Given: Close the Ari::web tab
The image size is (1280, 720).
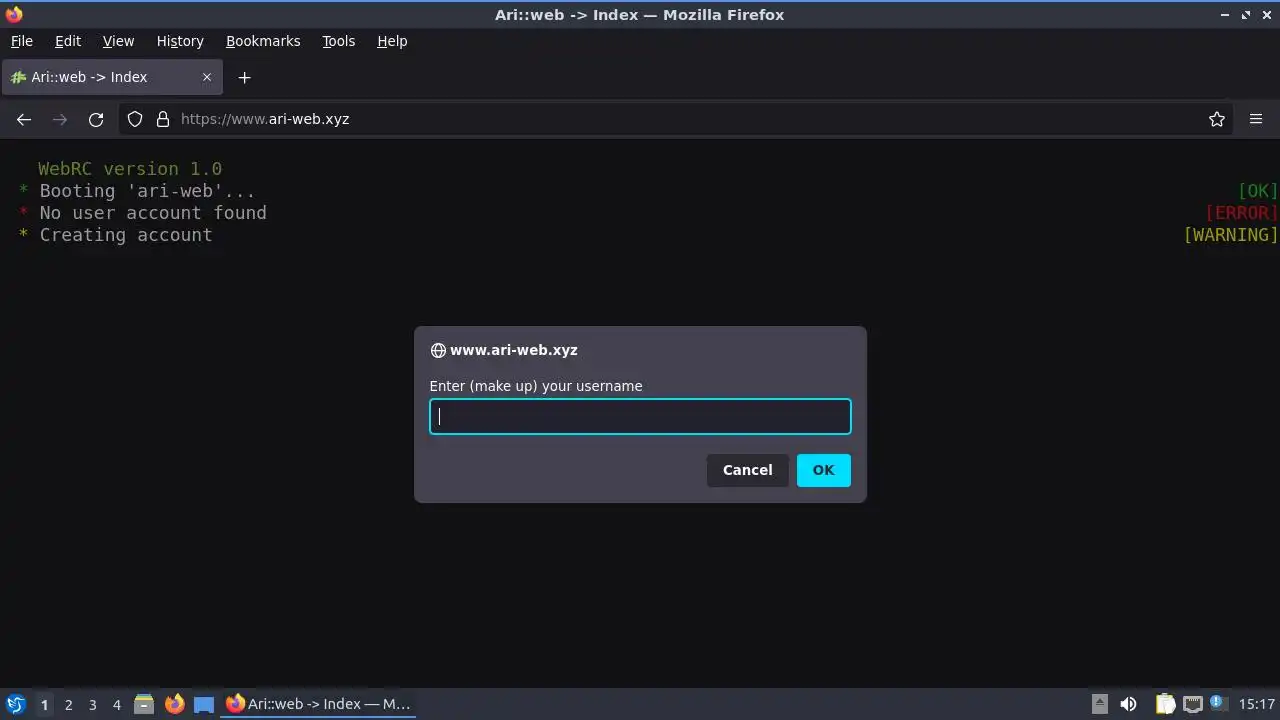Looking at the screenshot, I should click(207, 77).
